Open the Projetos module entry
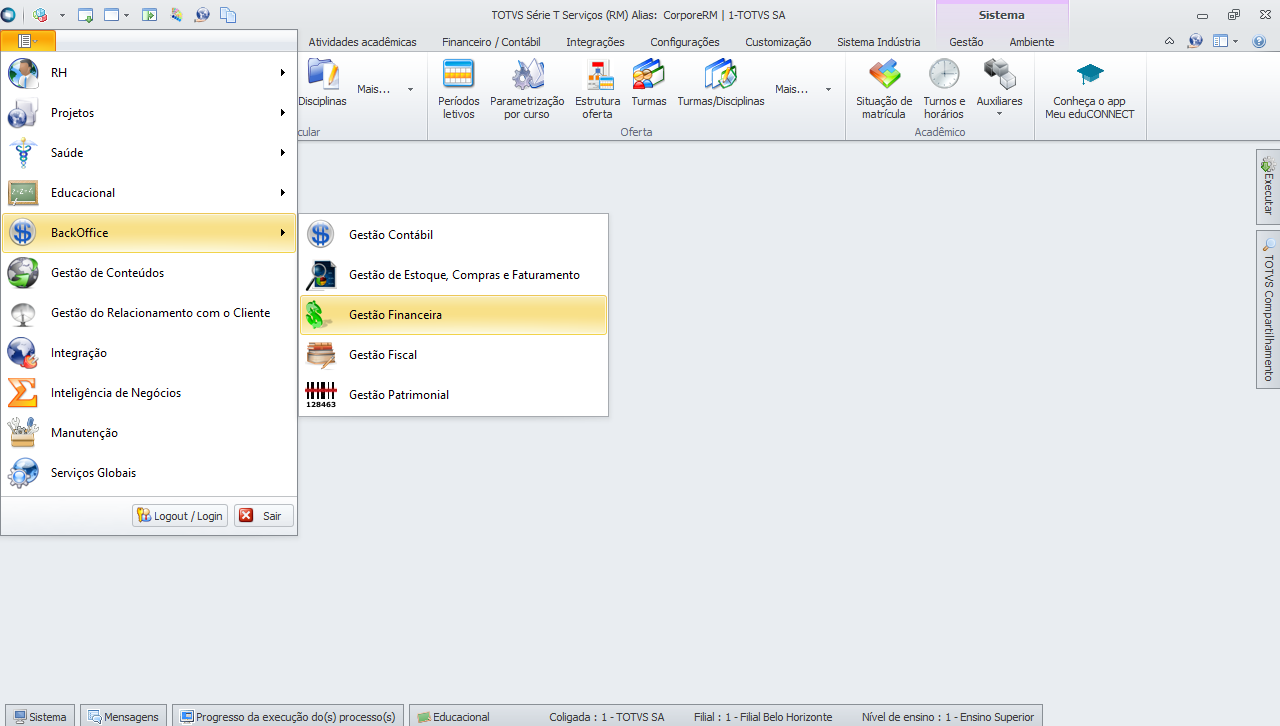Screen dimensions: 1280x726 click(148, 113)
